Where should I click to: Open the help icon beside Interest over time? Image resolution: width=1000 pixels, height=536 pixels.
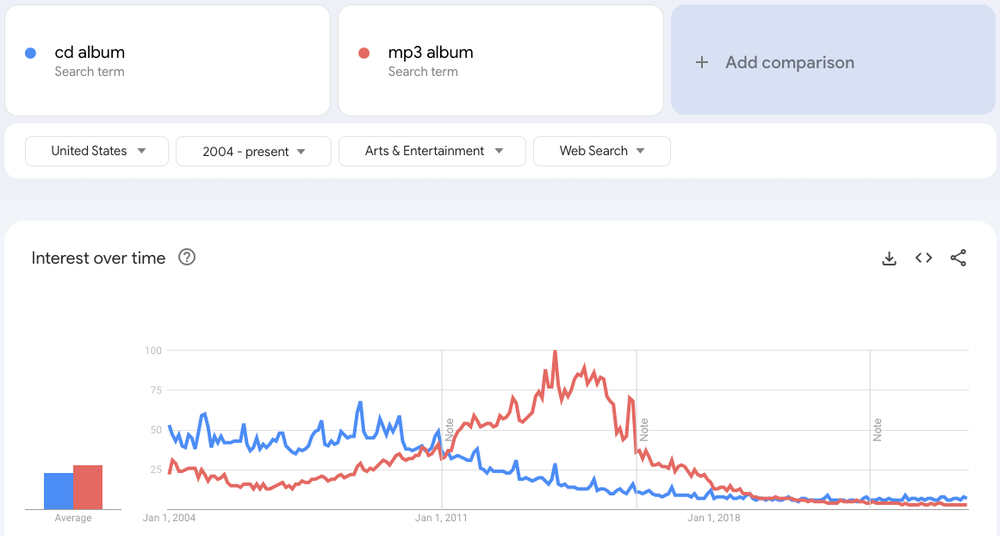pos(187,257)
